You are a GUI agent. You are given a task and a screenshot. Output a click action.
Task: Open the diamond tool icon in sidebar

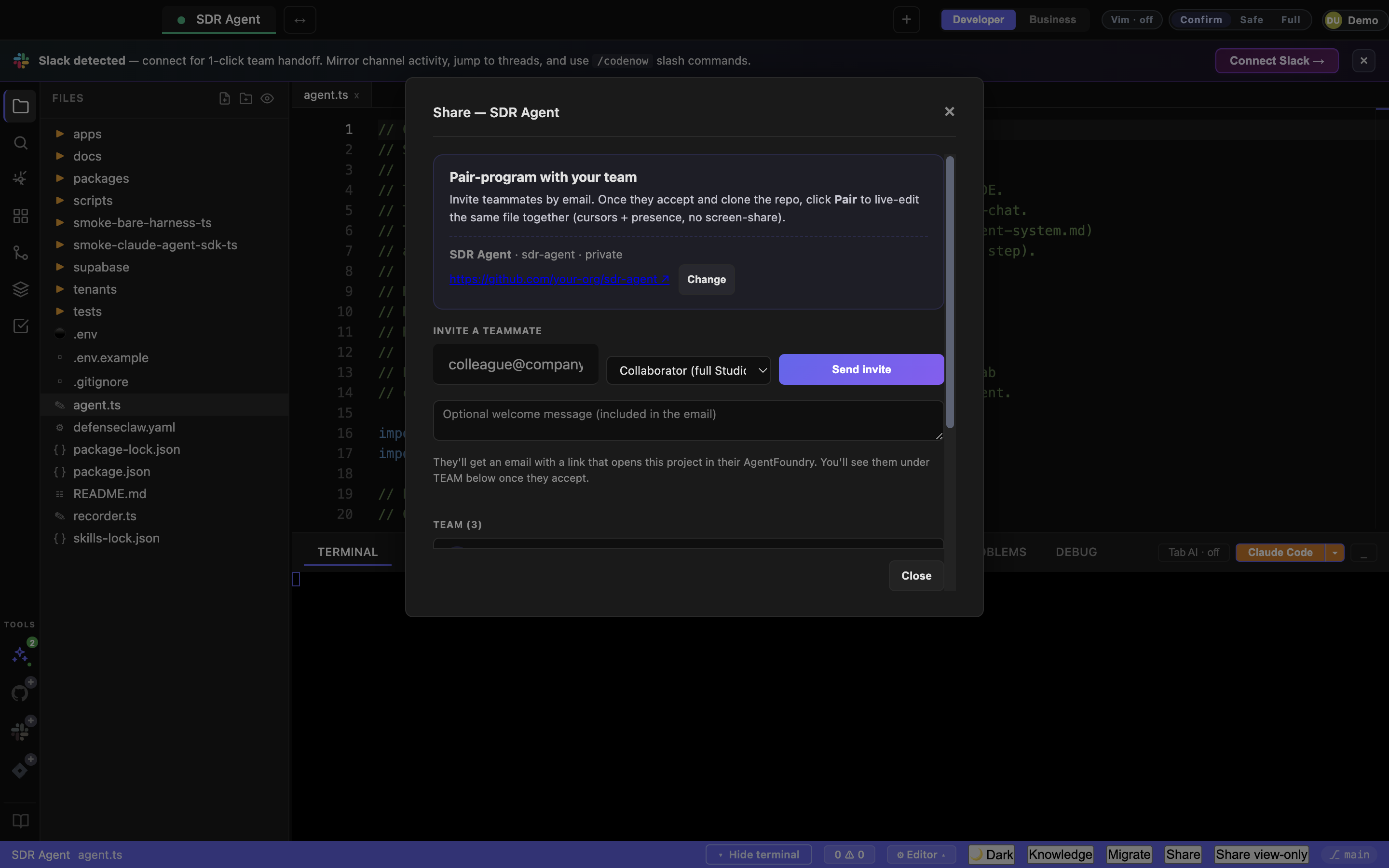pos(20,770)
